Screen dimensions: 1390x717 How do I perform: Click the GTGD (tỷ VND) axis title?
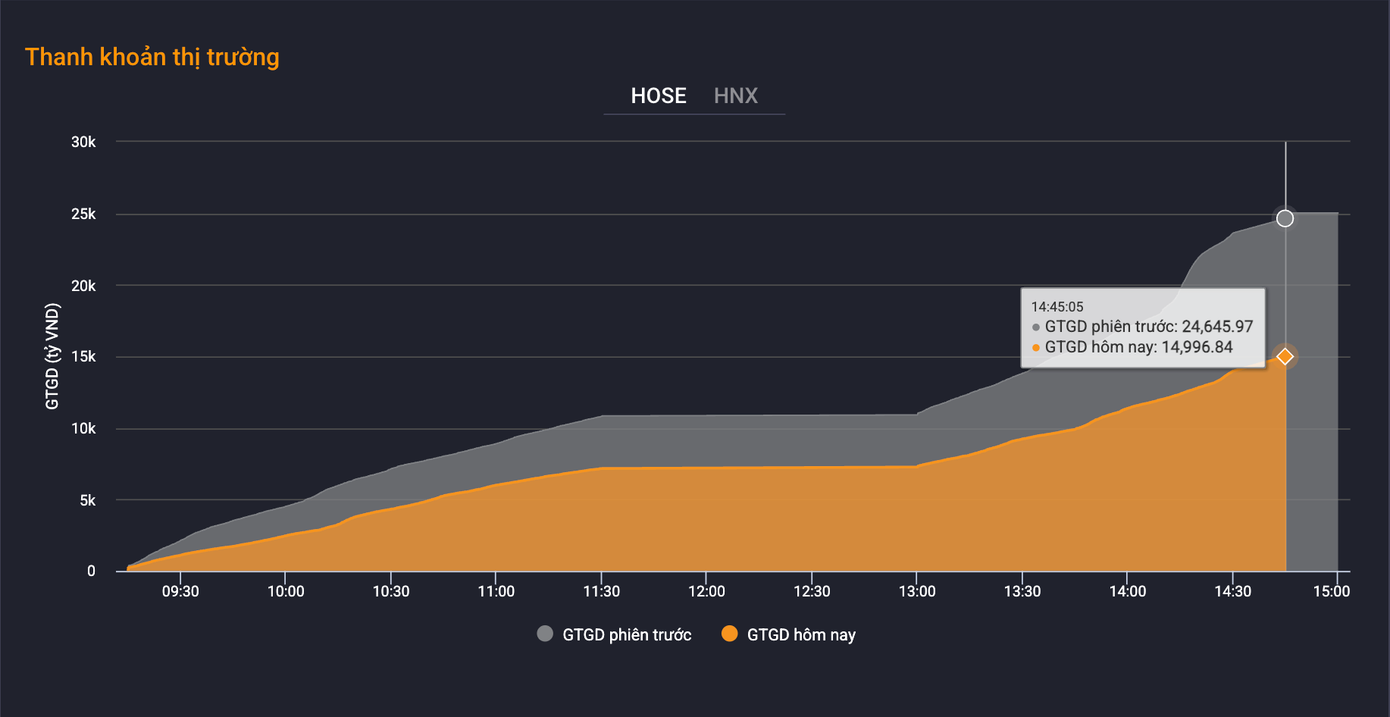pos(52,356)
